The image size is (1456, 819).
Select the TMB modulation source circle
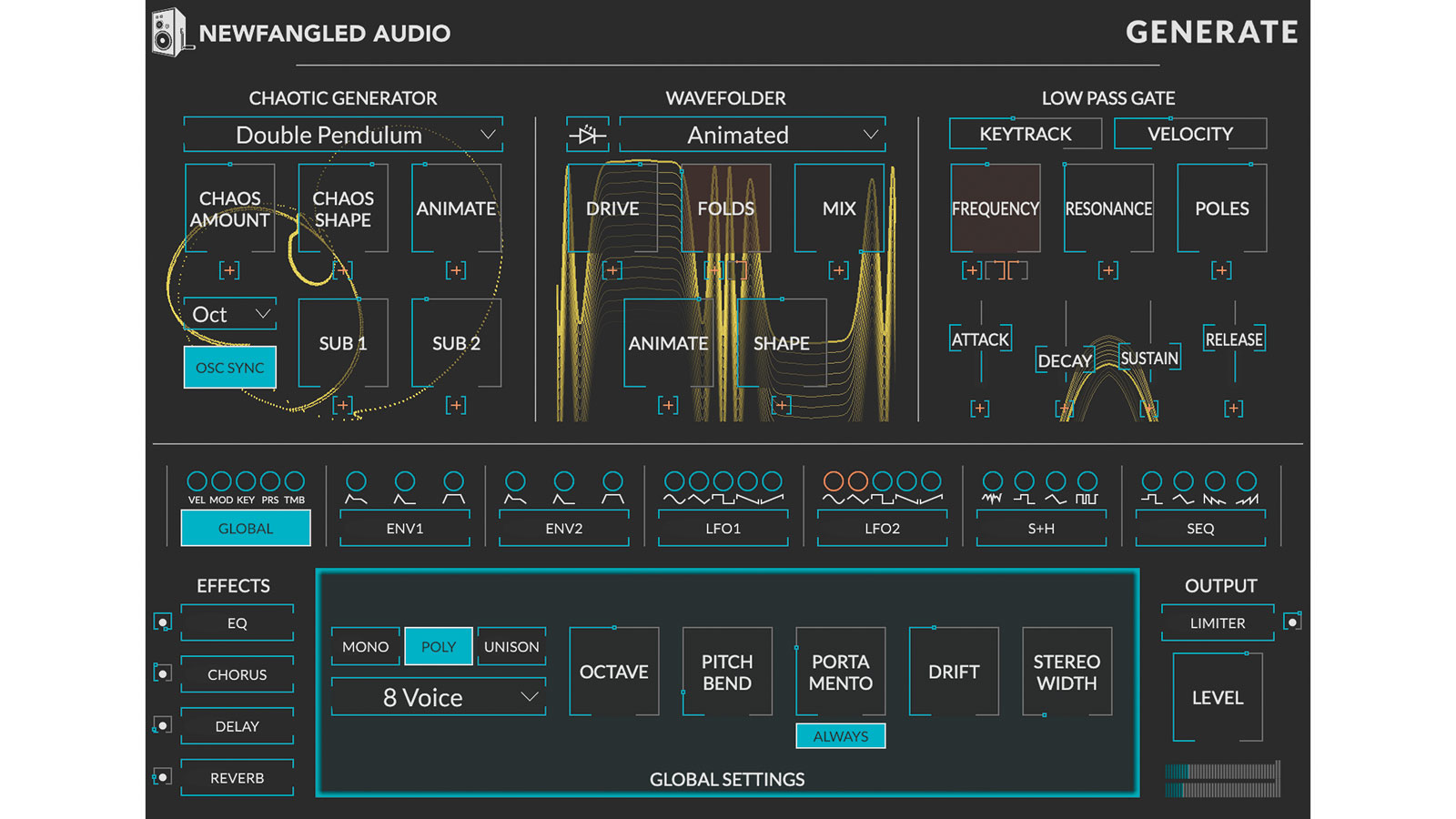pyautogui.click(x=294, y=480)
